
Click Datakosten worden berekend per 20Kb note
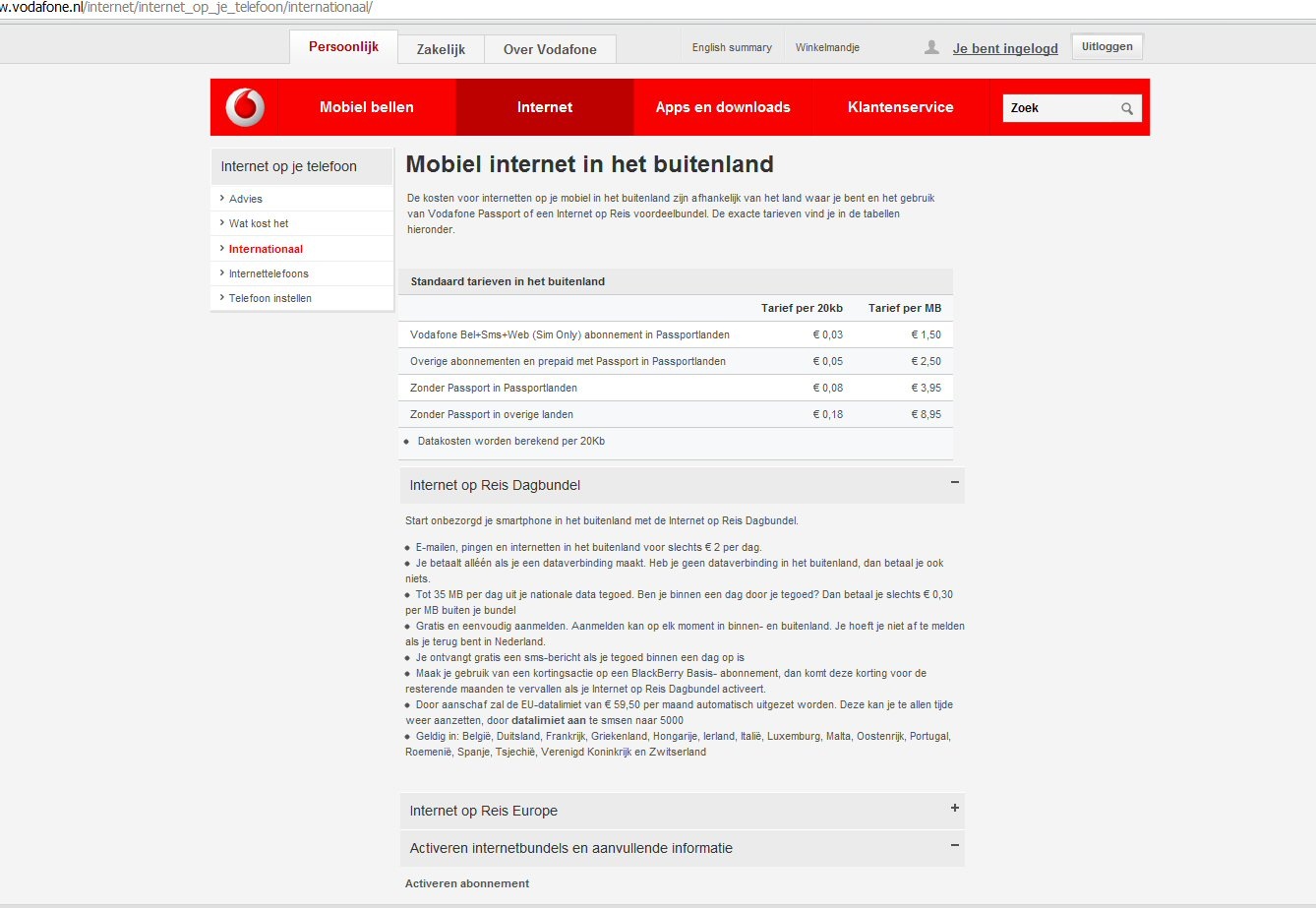(510, 441)
